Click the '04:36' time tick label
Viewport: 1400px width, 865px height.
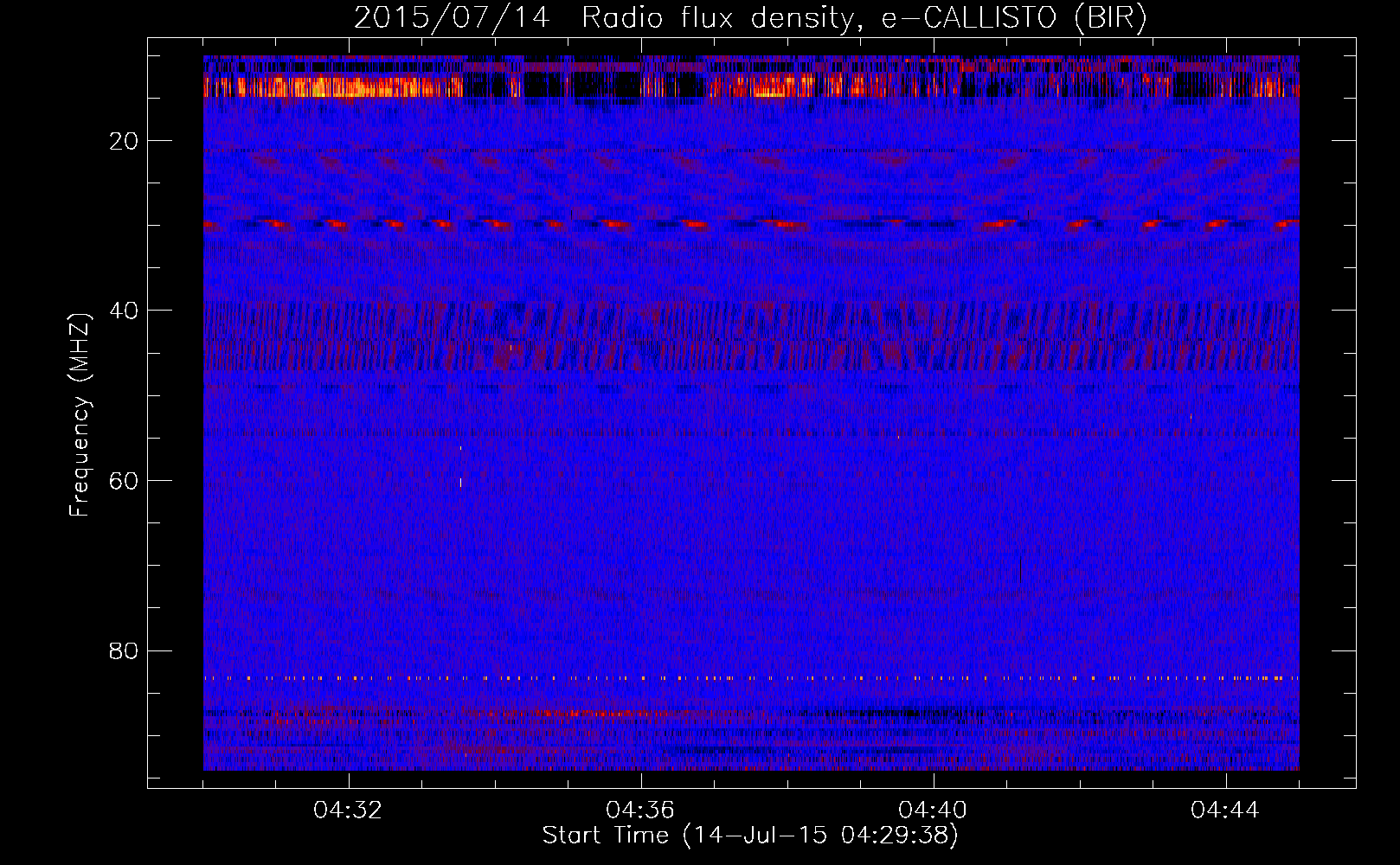tap(640, 811)
